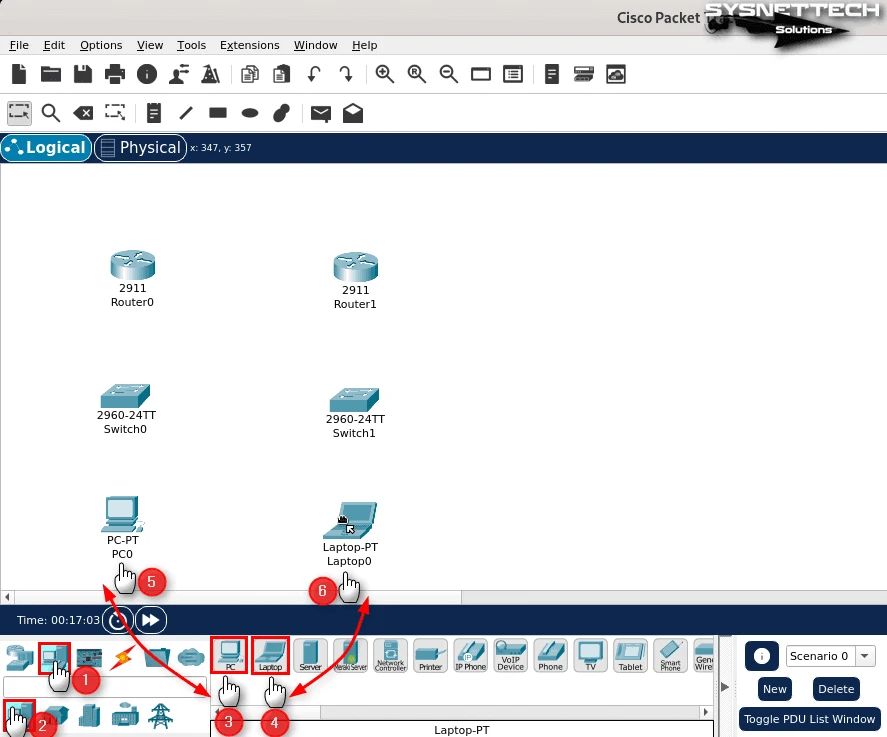The height and width of the screenshot is (737, 887).
Task: Click the Print icon in toolbar
Action: [x=115, y=74]
